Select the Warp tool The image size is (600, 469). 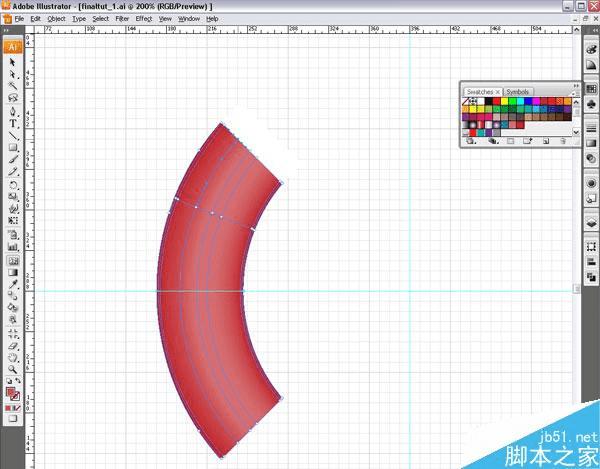[13, 209]
